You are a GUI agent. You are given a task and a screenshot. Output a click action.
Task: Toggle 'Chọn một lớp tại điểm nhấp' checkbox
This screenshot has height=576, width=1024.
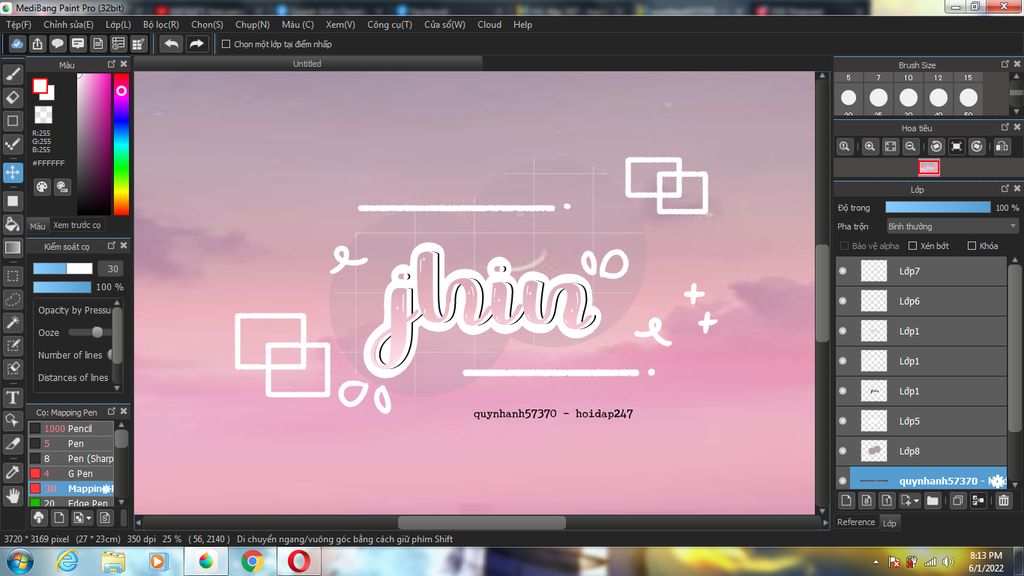point(226,44)
